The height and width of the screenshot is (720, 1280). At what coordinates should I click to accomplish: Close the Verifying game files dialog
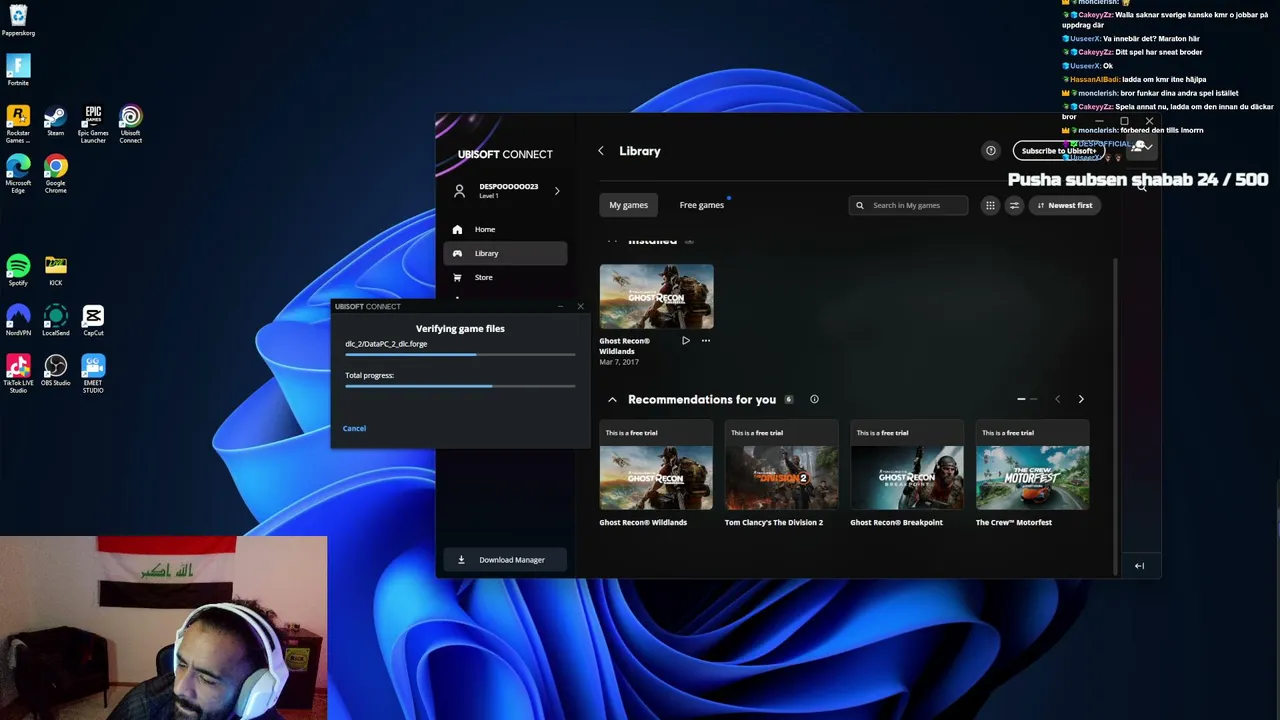point(580,306)
